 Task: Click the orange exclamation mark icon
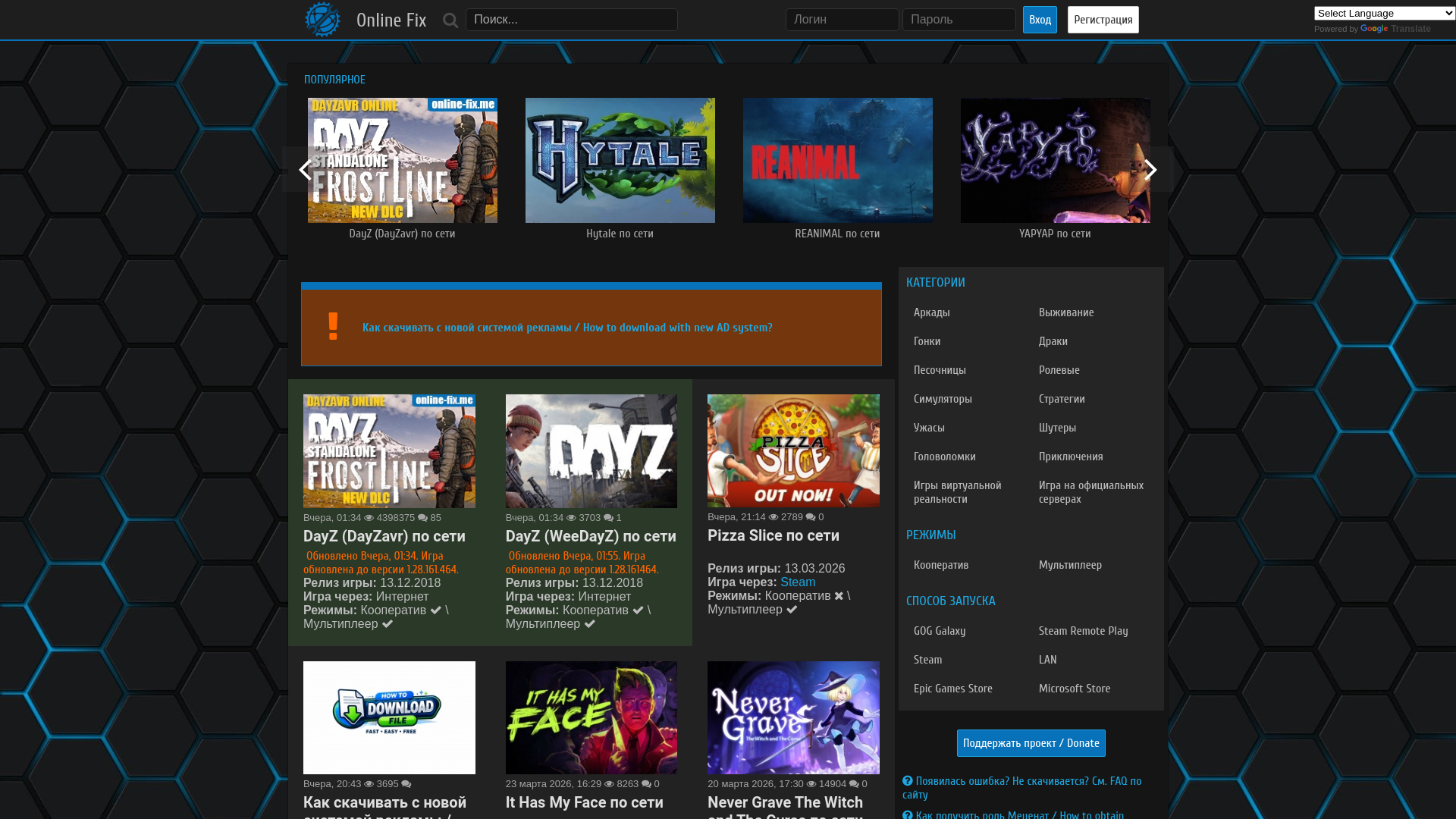click(x=333, y=327)
